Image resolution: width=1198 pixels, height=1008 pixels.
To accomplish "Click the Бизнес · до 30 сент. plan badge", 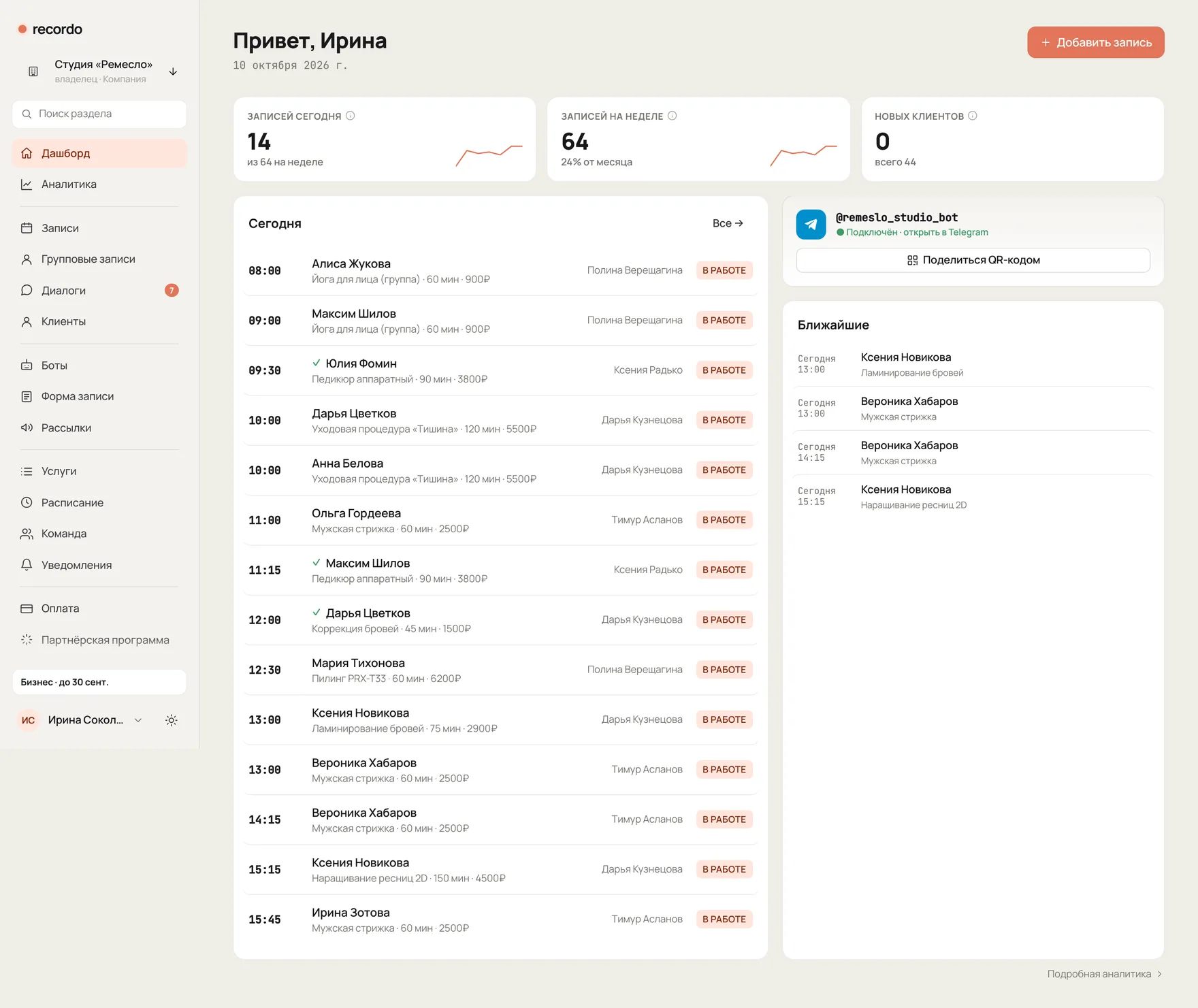I will [99, 682].
